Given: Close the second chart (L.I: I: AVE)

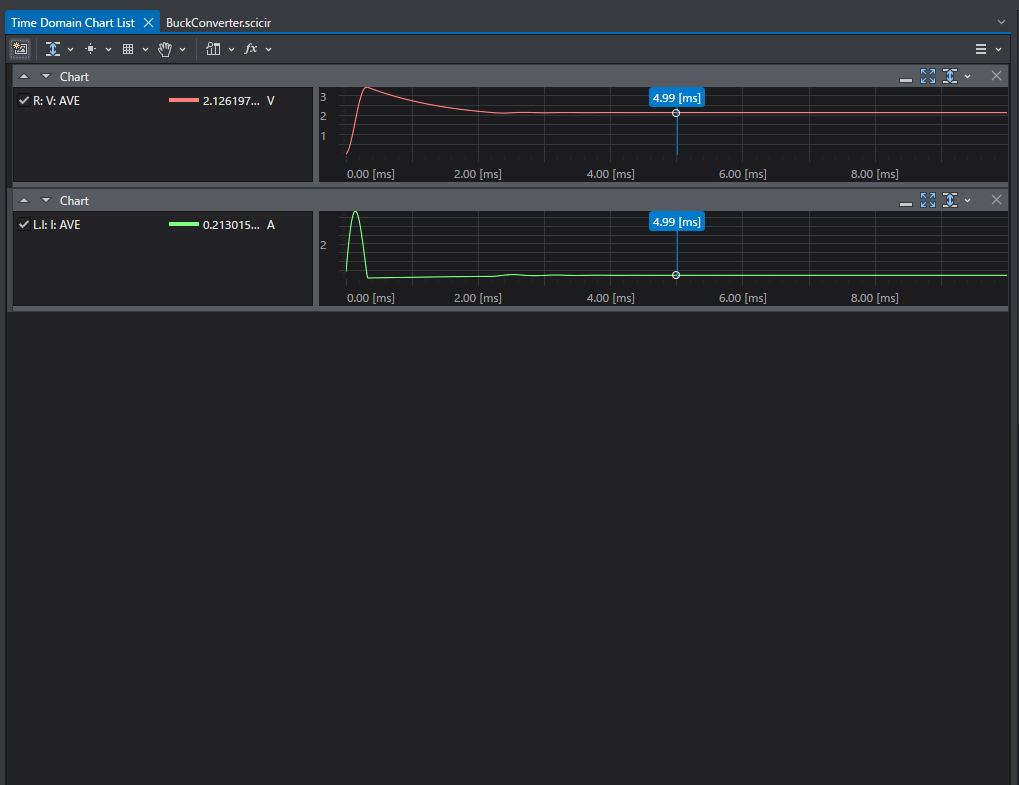Looking at the screenshot, I should [x=996, y=200].
